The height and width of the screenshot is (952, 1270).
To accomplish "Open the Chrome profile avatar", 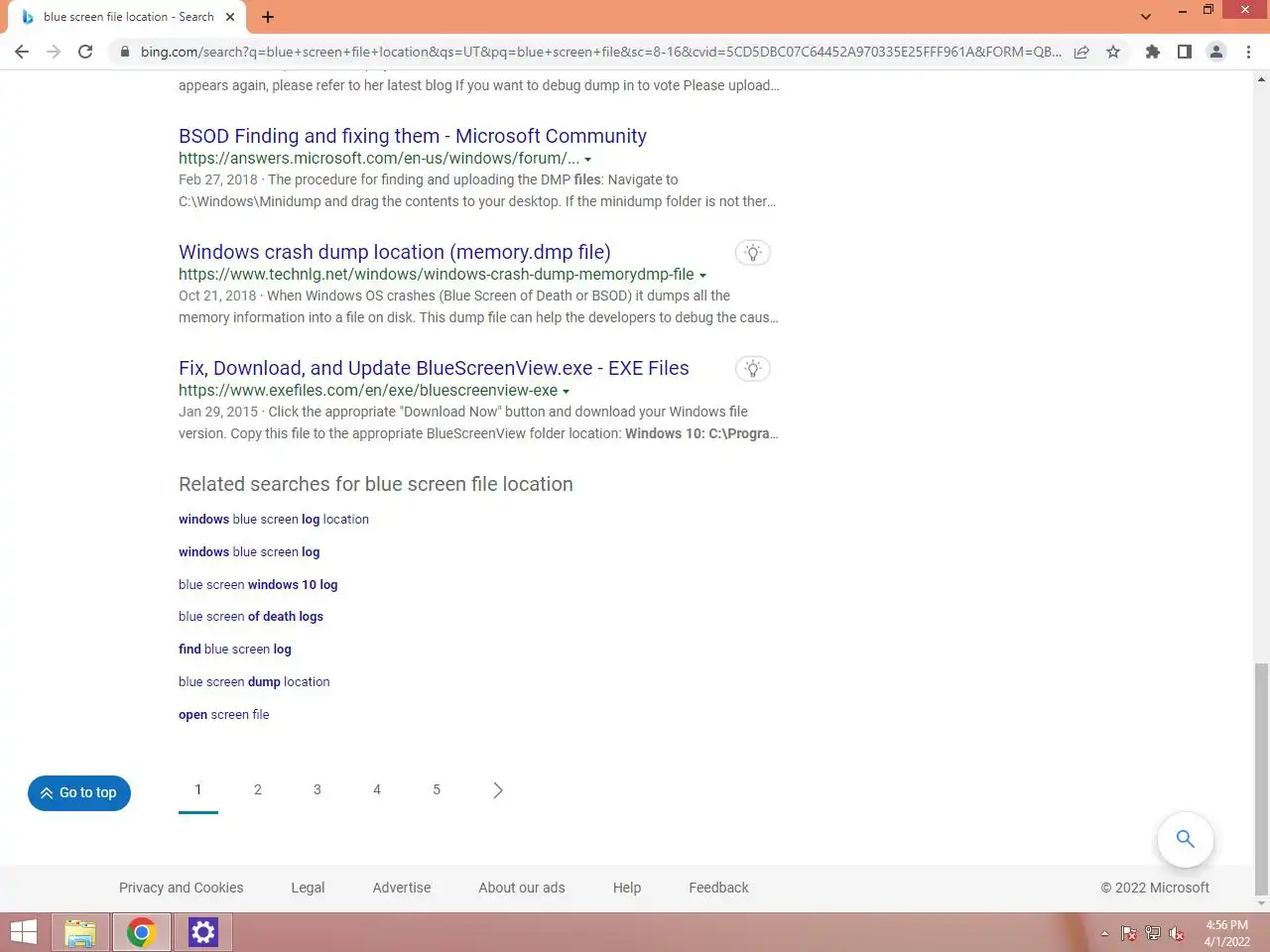I will [x=1215, y=52].
